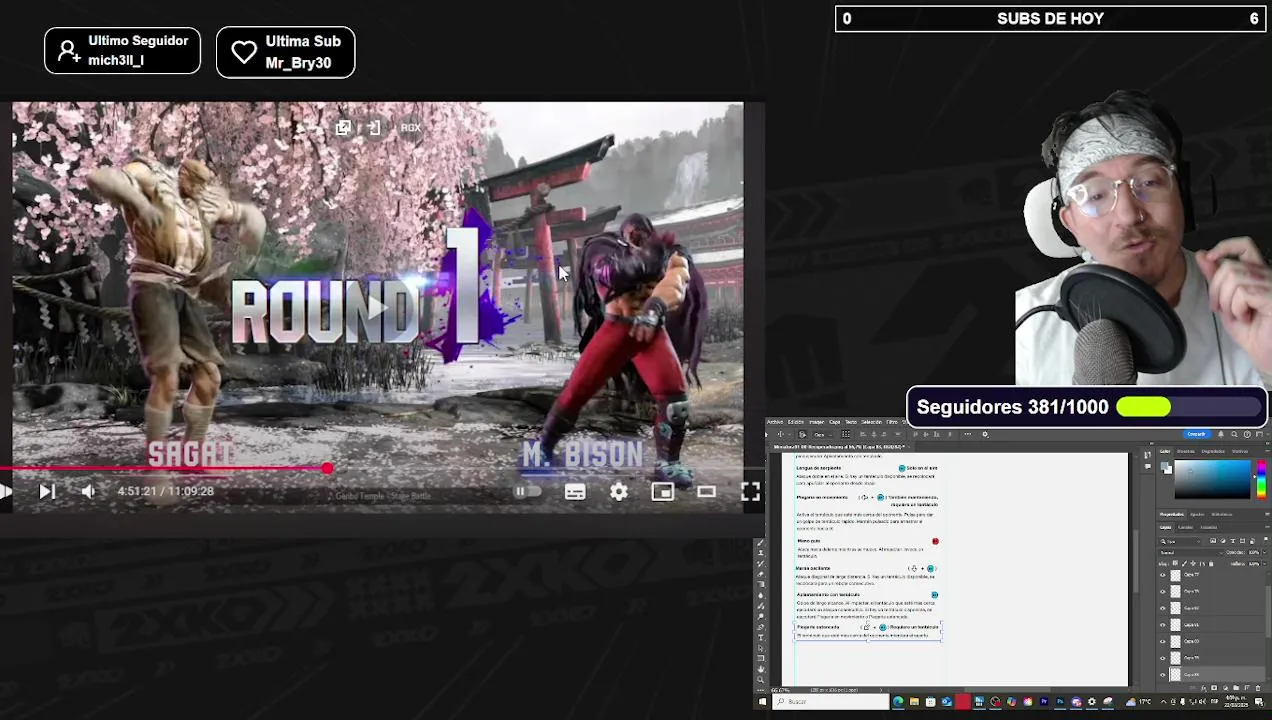Mute the YouTube video volume

(x=88, y=491)
